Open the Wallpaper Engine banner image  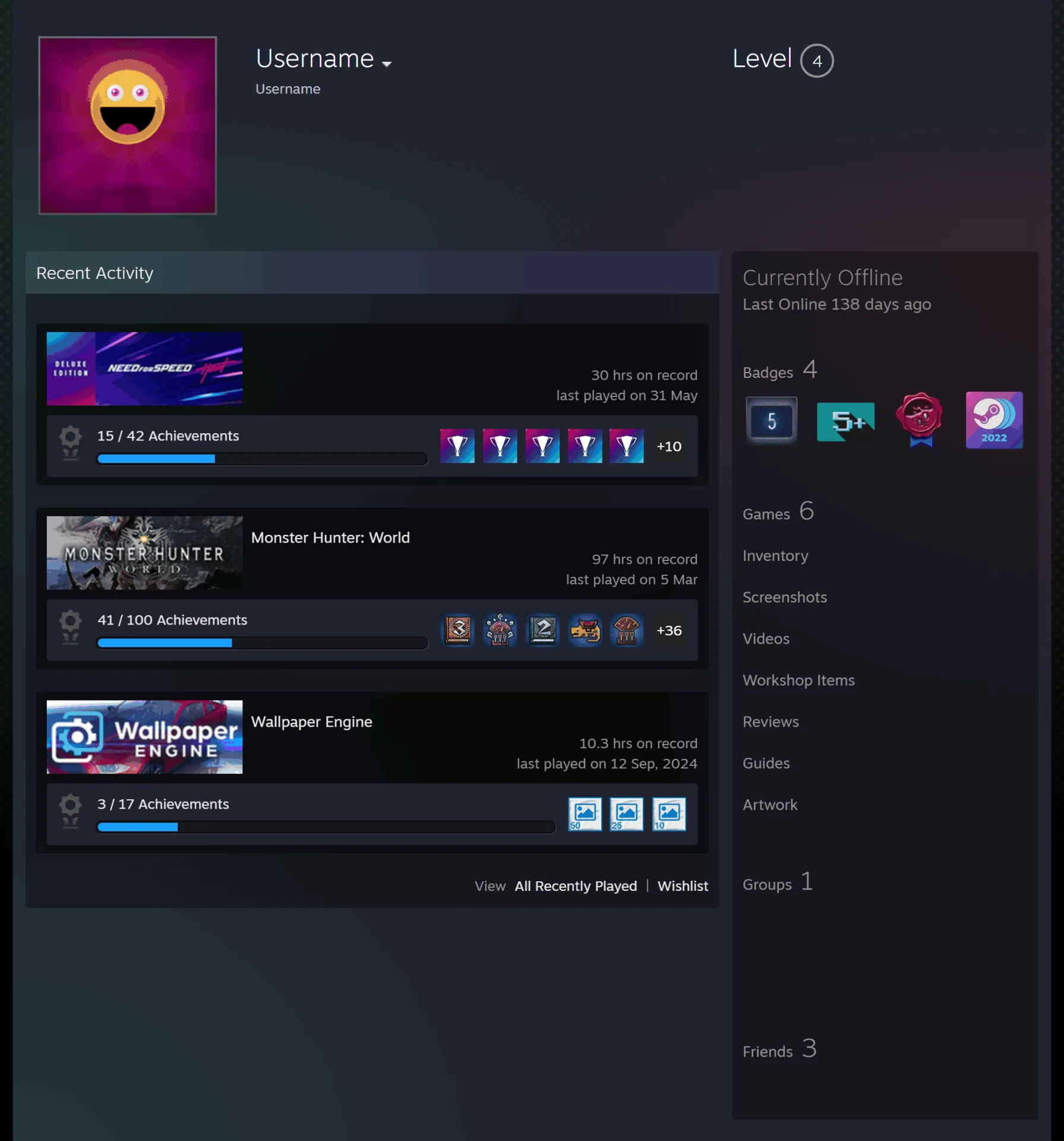click(144, 737)
